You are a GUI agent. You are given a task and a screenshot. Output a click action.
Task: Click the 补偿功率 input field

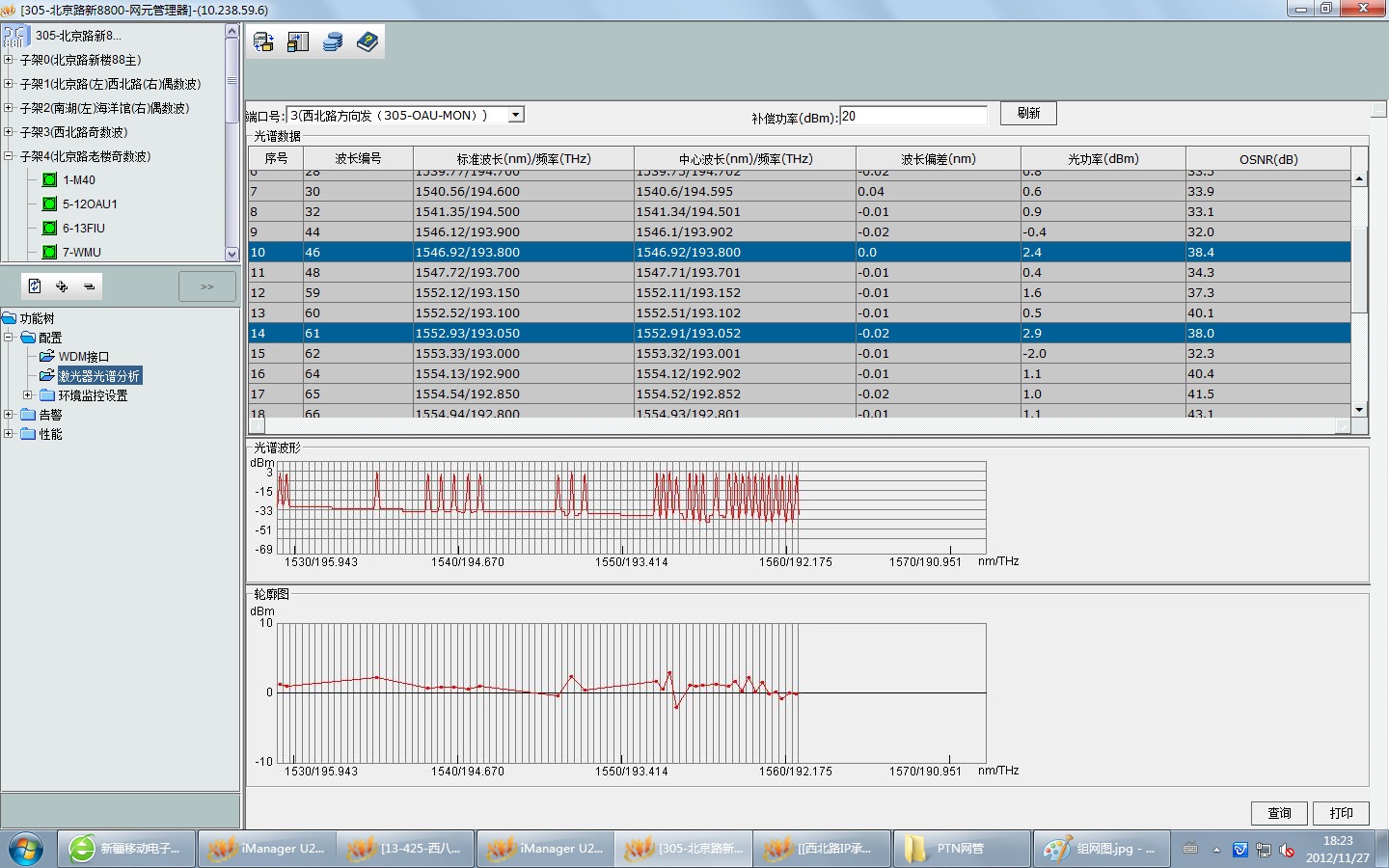913,116
